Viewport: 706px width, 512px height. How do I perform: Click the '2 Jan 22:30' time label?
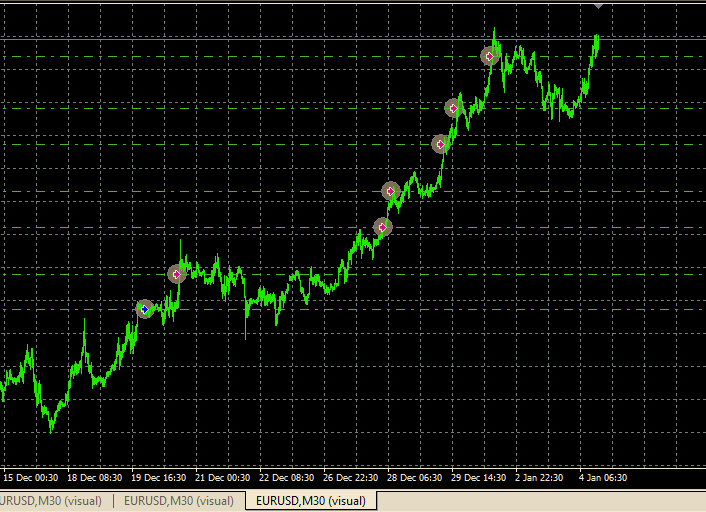[x=539, y=478]
